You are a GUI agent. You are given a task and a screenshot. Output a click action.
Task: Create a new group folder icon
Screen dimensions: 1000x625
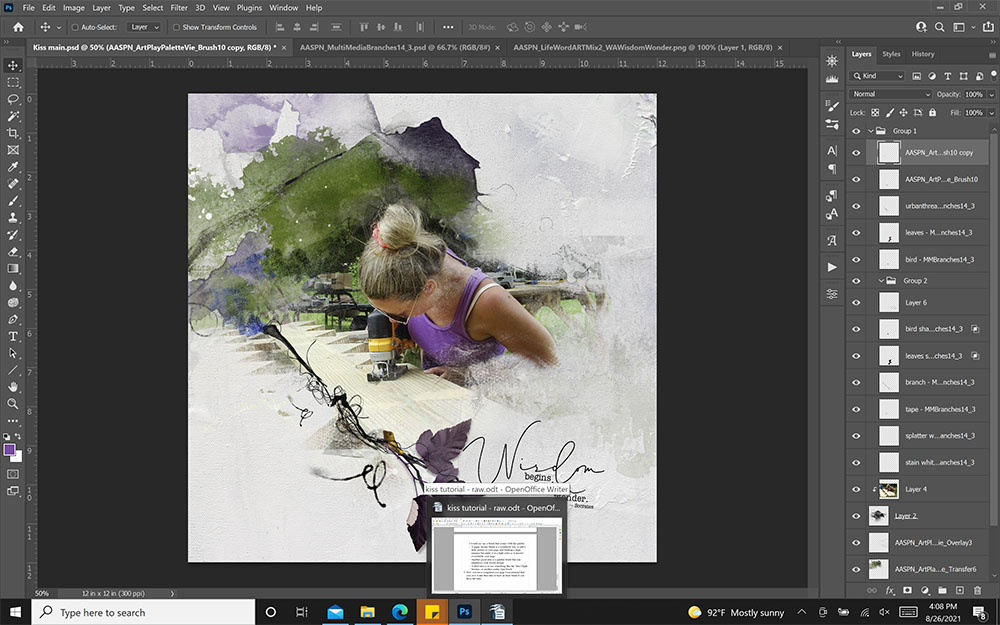tap(942, 591)
